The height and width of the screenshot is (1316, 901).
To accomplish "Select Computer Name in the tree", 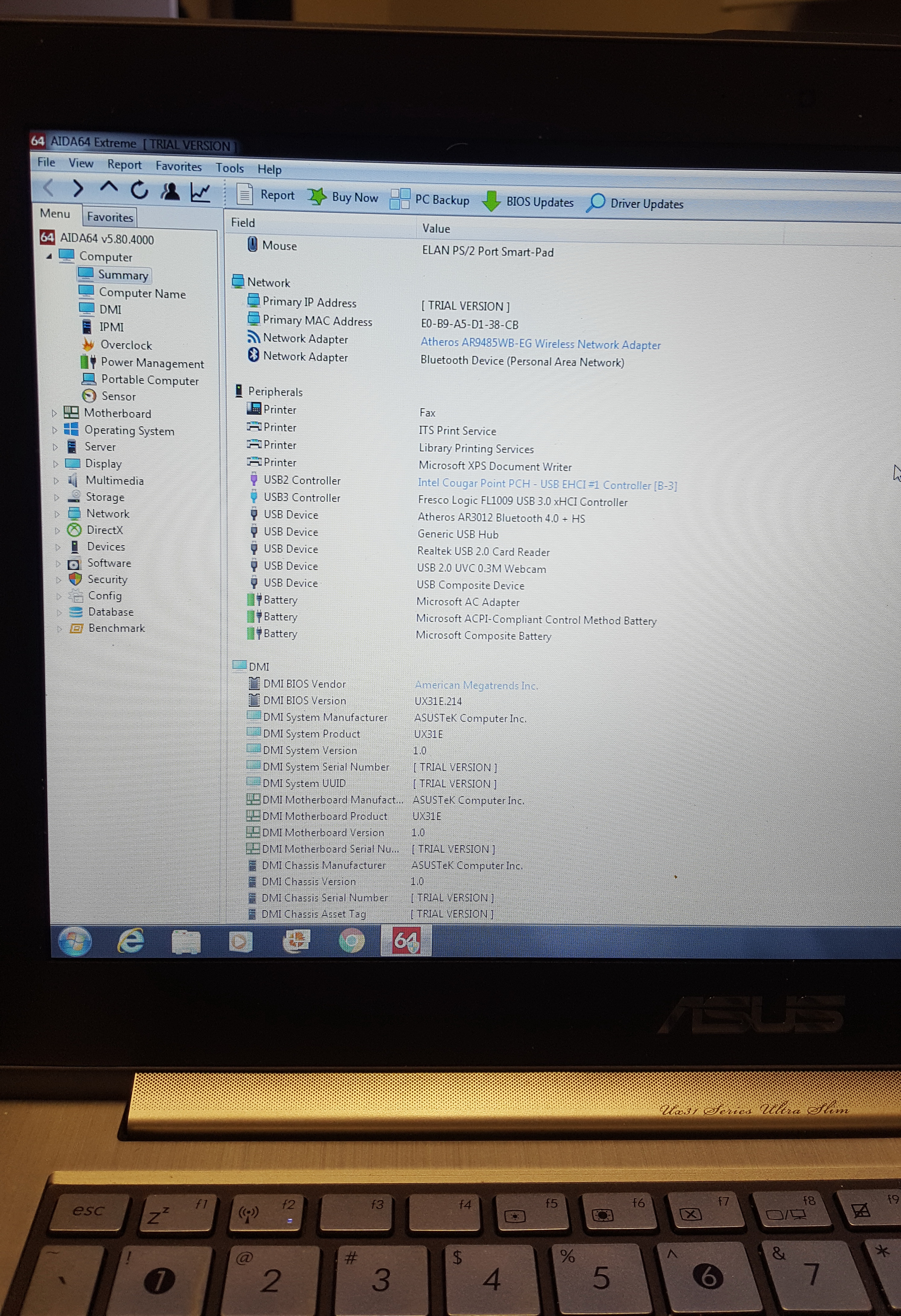I will [x=142, y=293].
